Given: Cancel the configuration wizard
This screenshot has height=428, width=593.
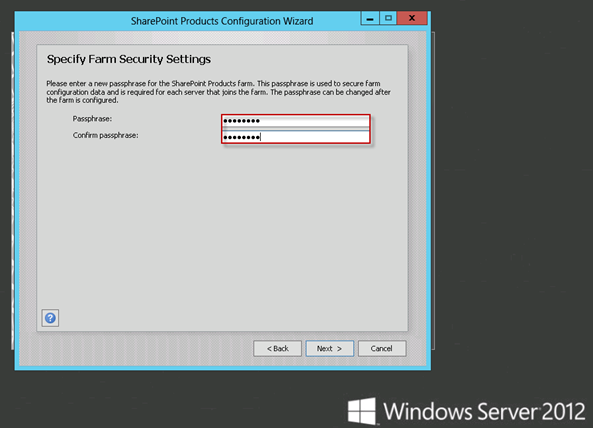Looking at the screenshot, I should coord(382,349).
